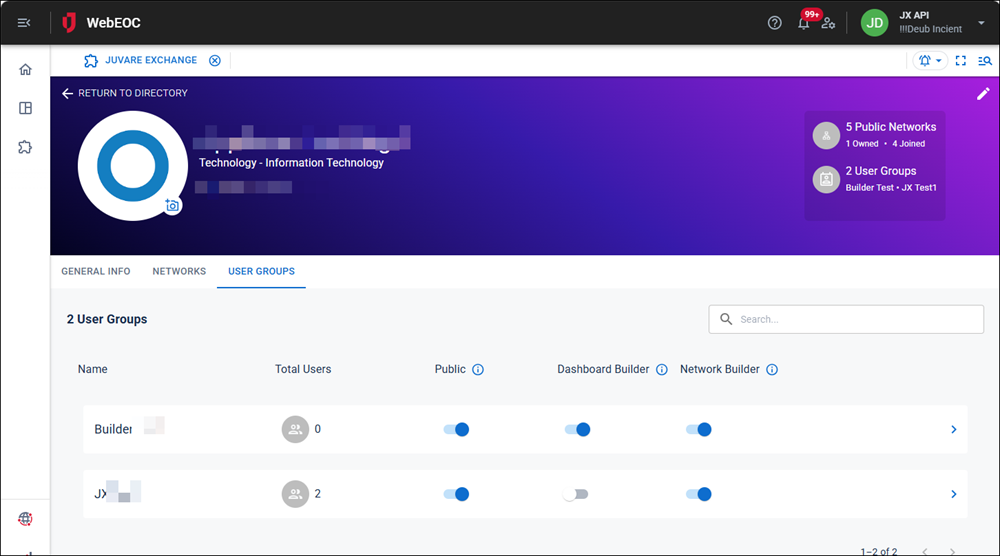The height and width of the screenshot is (556, 1000).
Task: Open notifications bell with 99+ badge
Action: tap(805, 21)
